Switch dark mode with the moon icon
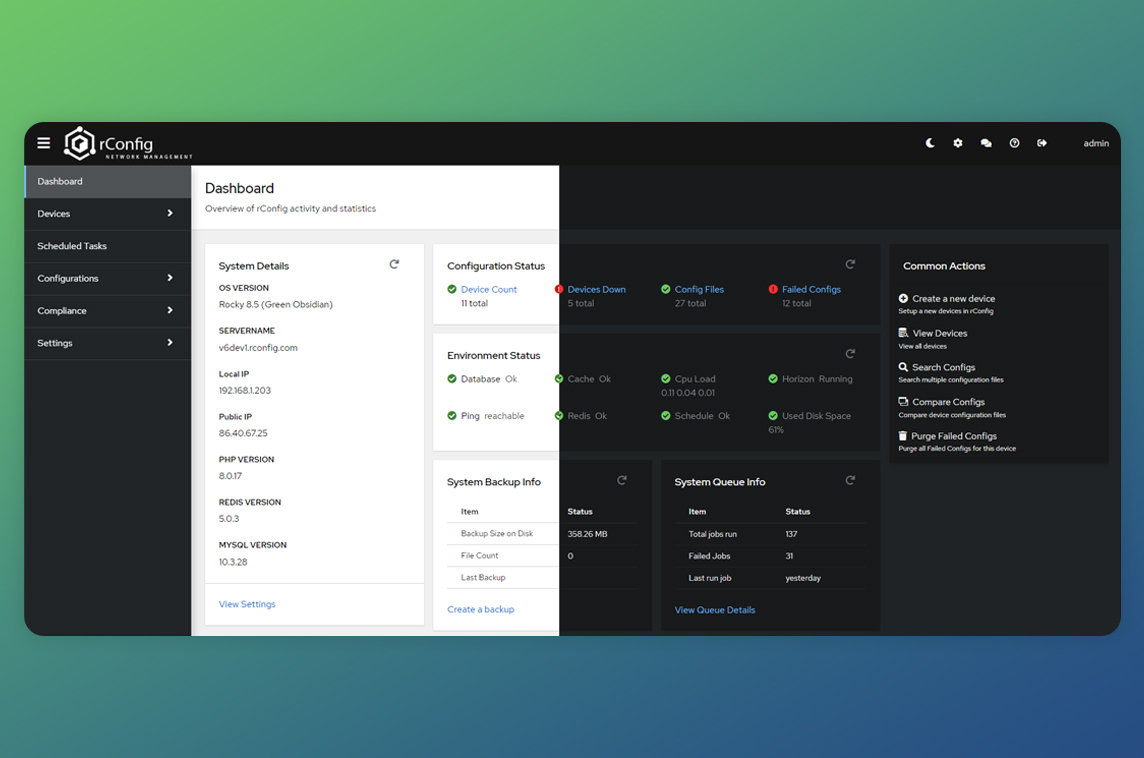This screenshot has height=758, width=1144. [x=930, y=143]
